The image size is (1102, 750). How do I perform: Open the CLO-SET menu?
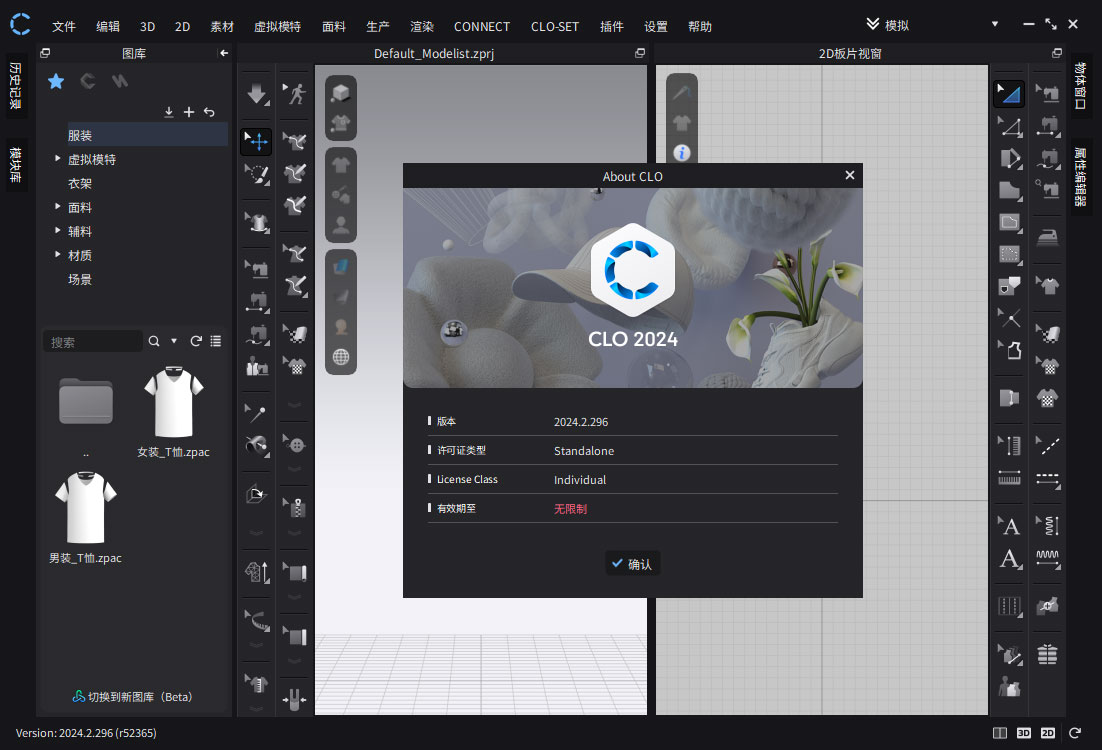pyautogui.click(x=555, y=27)
